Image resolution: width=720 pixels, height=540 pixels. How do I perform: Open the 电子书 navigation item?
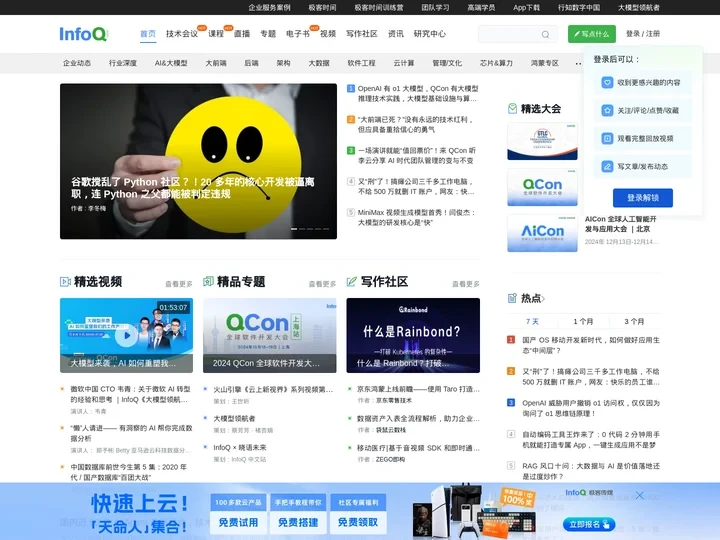pos(298,34)
